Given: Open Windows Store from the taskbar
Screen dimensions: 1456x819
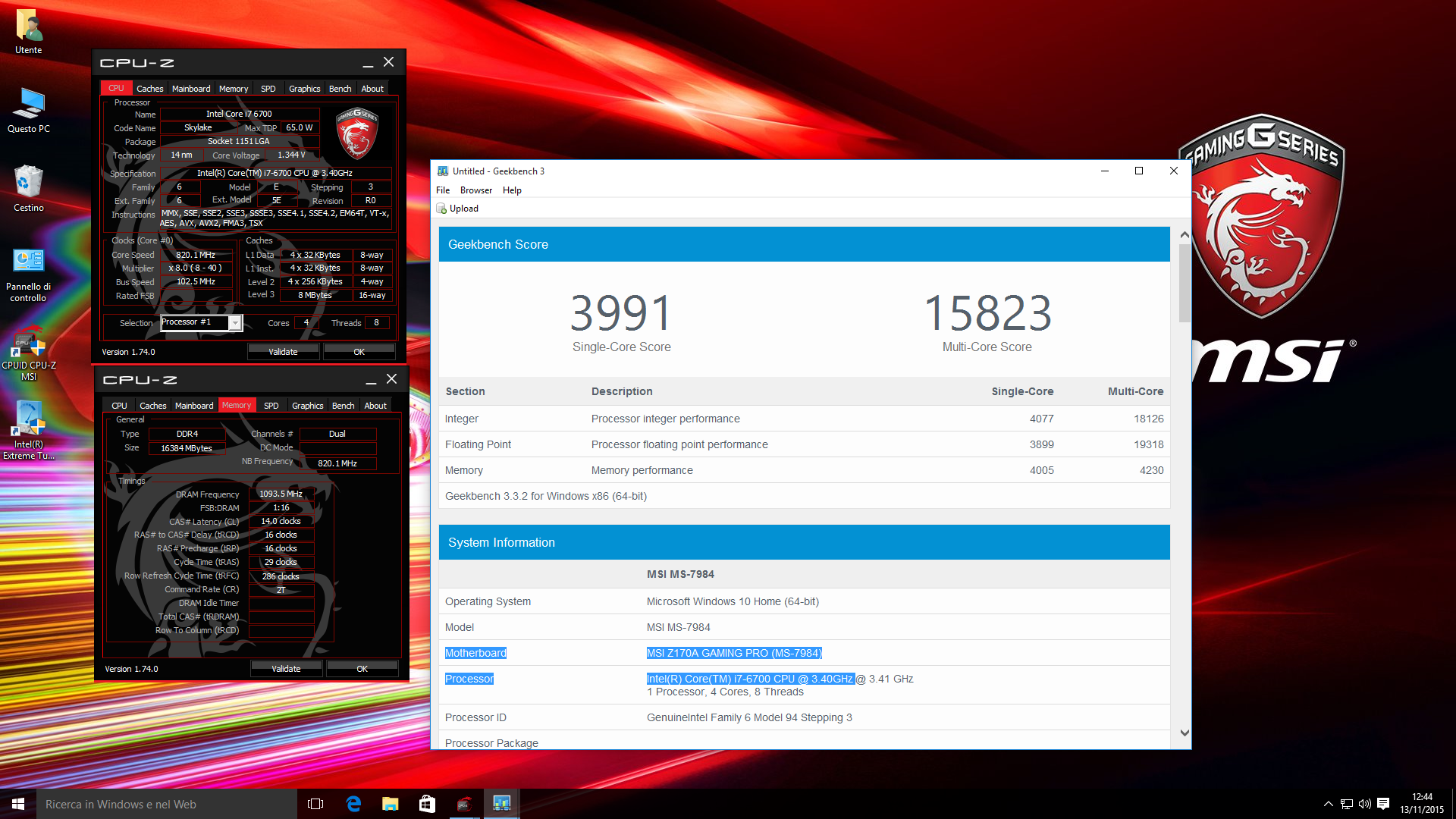Looking at the screenshot, I should pos(428,804).
